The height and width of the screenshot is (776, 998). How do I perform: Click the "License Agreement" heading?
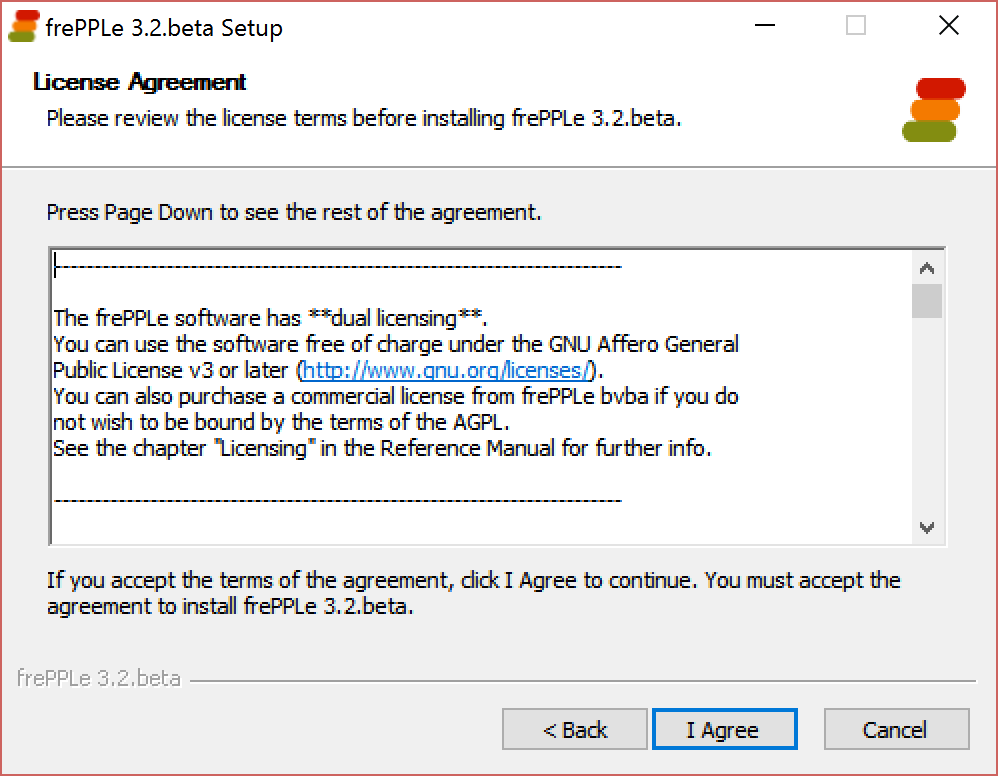(140, 82)
